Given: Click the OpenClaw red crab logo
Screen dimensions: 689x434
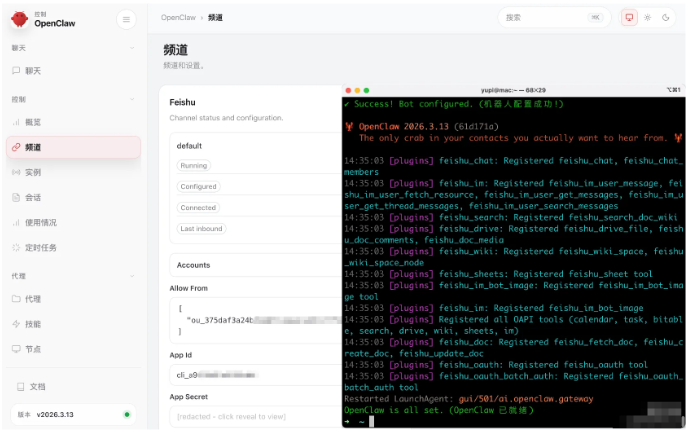Looking at the screenshot, I should point(20,19).
